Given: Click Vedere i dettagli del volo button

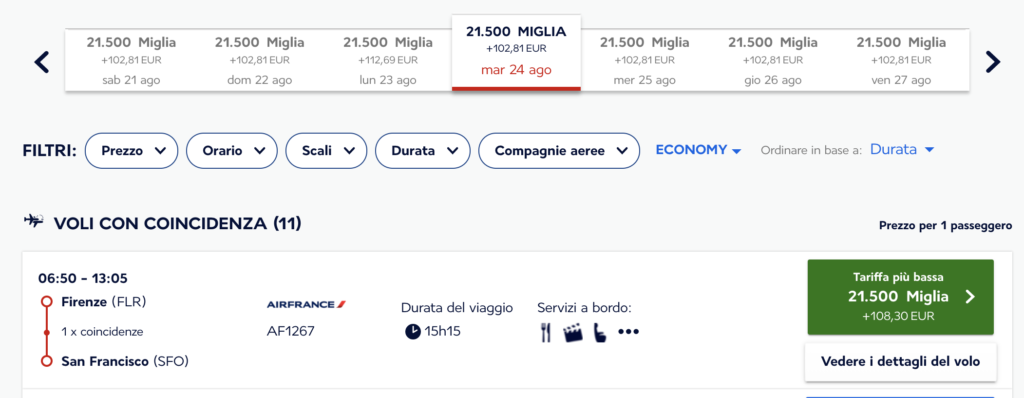Looking at the screenshot, I should point(901,361).
